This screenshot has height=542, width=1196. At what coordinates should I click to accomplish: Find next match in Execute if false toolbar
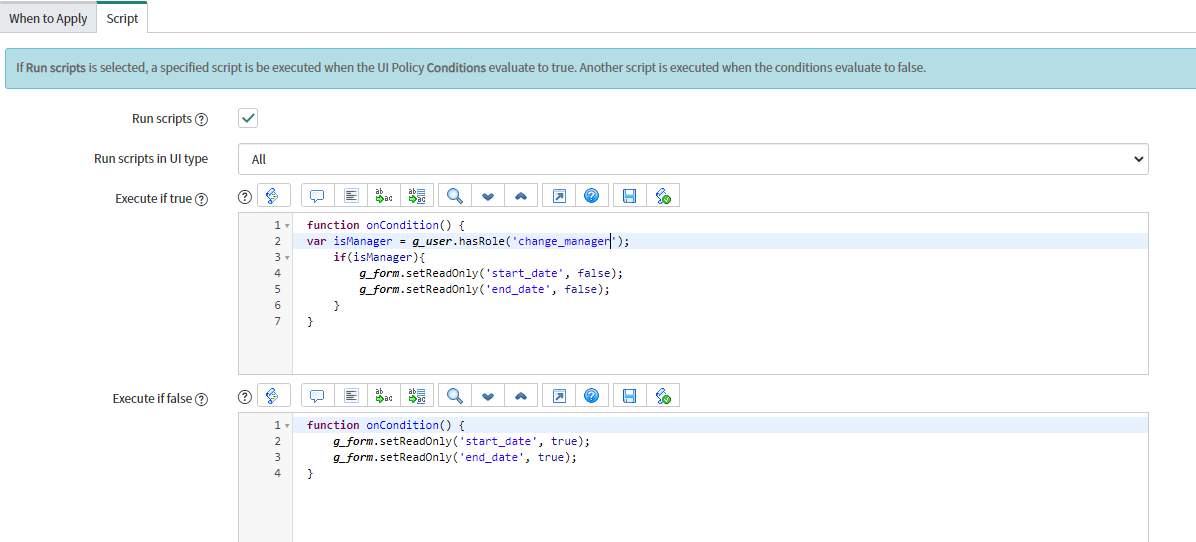(488, 396)
